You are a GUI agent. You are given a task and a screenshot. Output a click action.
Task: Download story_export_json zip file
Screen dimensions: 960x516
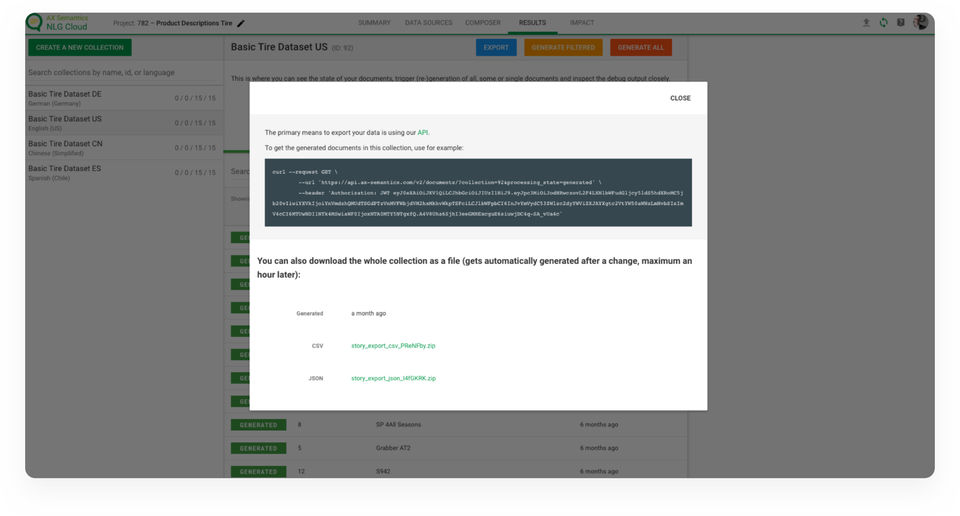coord(393,378)
